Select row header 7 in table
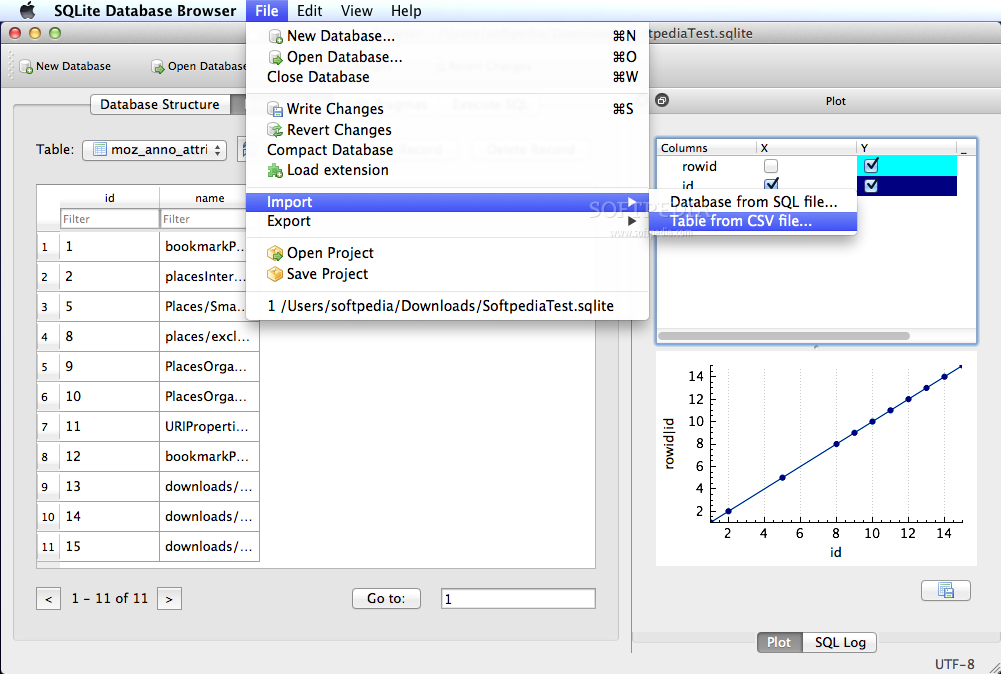Image resolution: width=1001 pixels, height=674 pixels. (48, 426)
